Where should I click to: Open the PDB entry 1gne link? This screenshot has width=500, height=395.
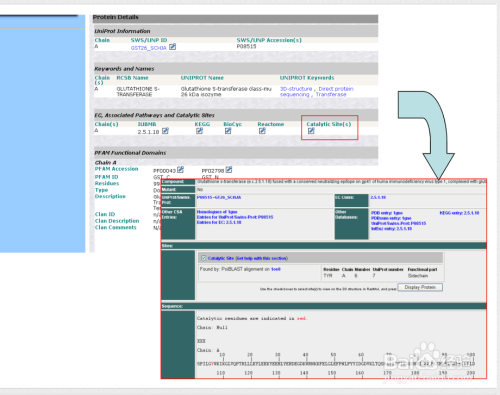pyautogui.click(x=387, y=213)
